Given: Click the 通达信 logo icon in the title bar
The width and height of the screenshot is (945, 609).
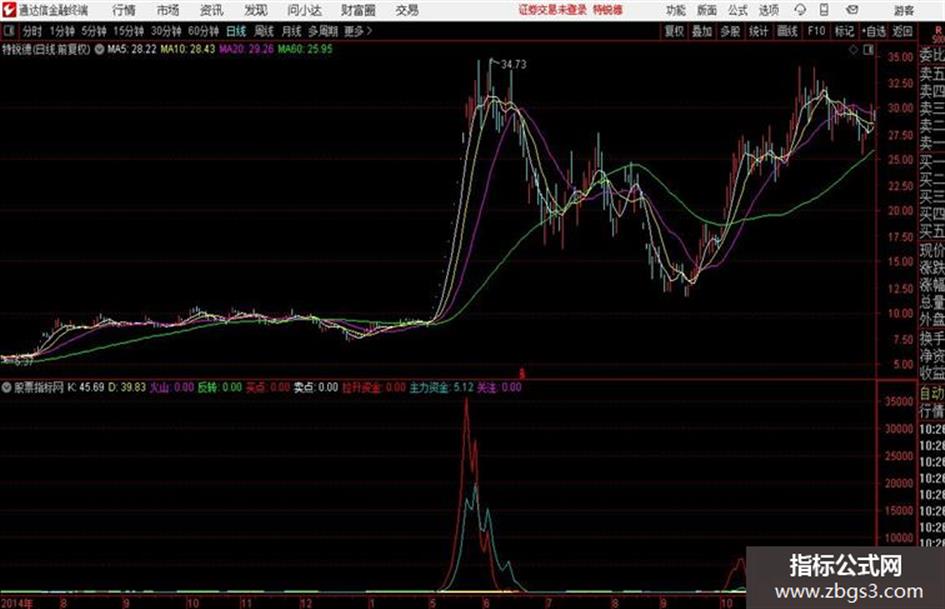Looking at the screenshot, I should (9, 10).
